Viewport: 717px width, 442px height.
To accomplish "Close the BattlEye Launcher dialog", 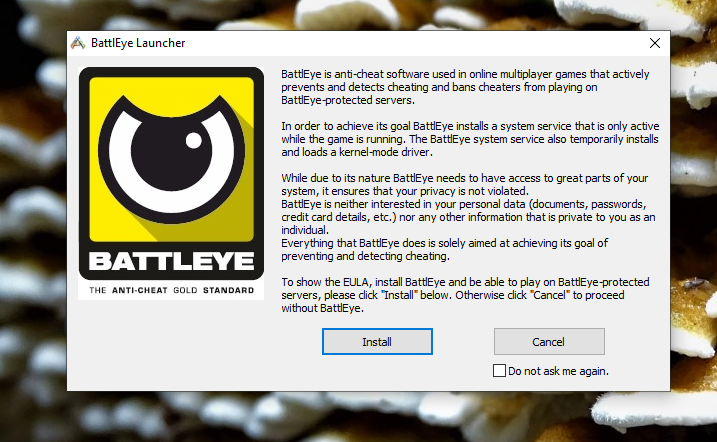I will pyautogui.click(x=655, y=43).
